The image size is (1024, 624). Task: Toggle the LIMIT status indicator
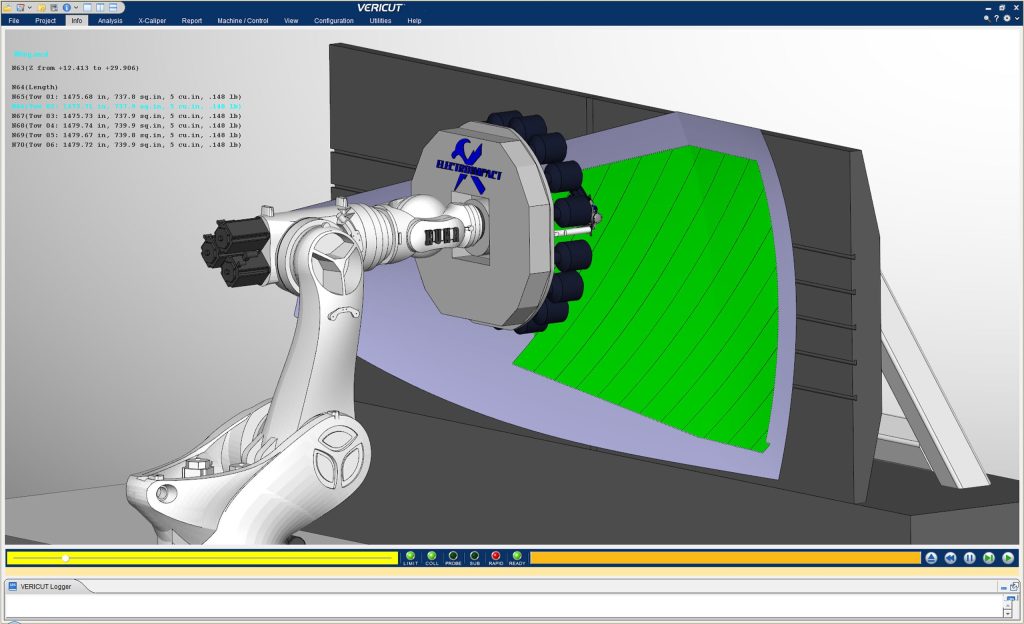point(410,557)
